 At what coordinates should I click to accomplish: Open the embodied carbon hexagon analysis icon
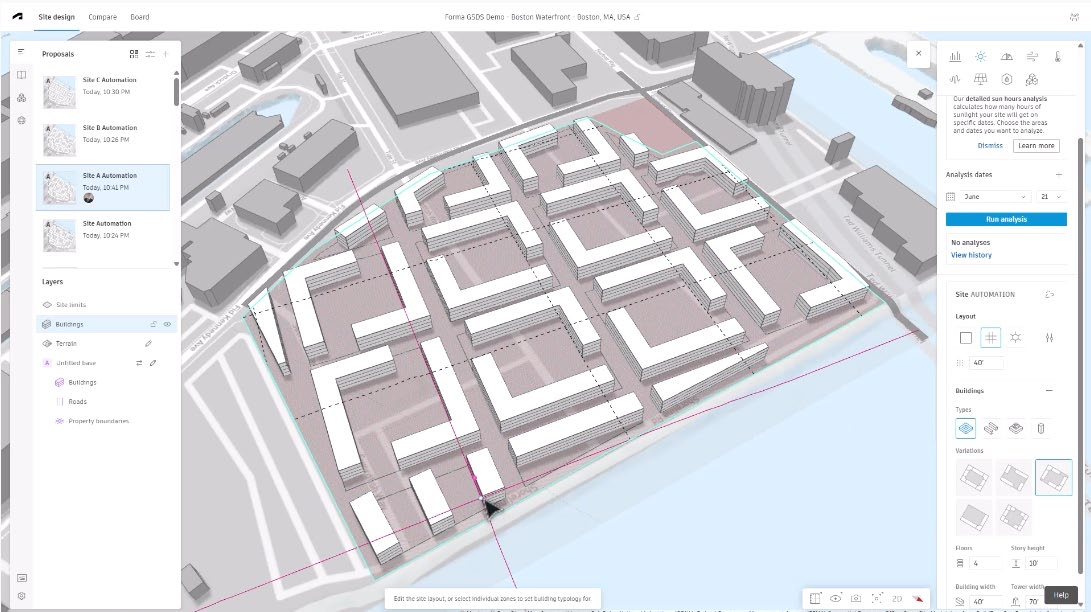point(1006,79)
